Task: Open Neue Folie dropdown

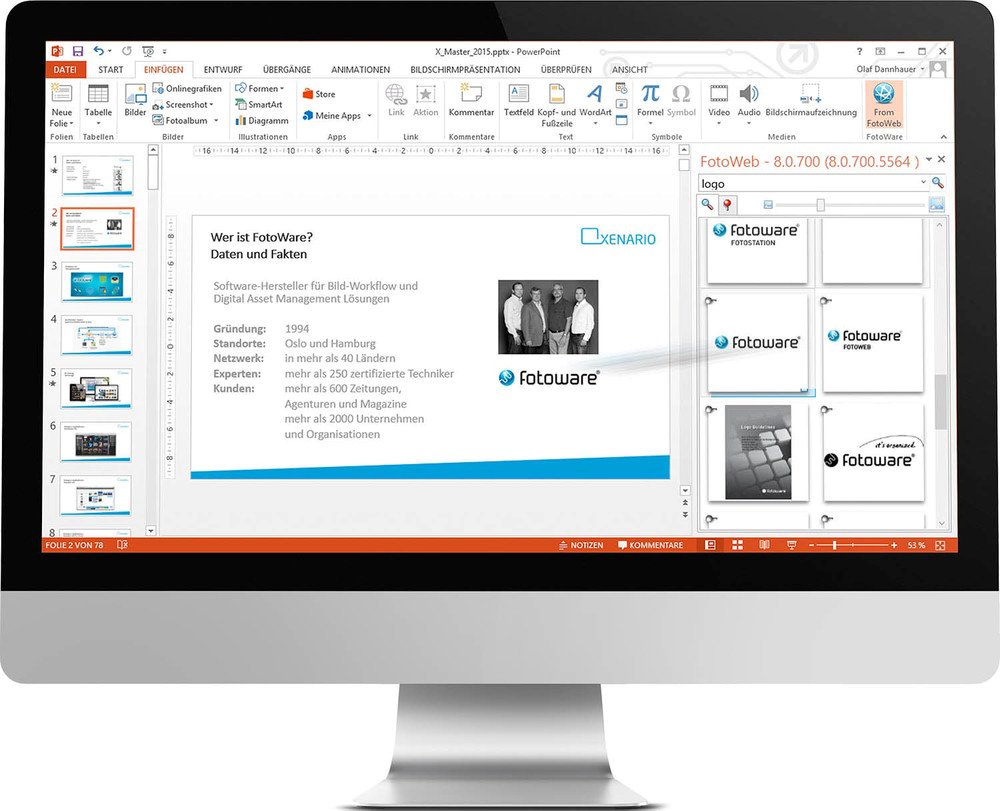Action: coord(62,118)
